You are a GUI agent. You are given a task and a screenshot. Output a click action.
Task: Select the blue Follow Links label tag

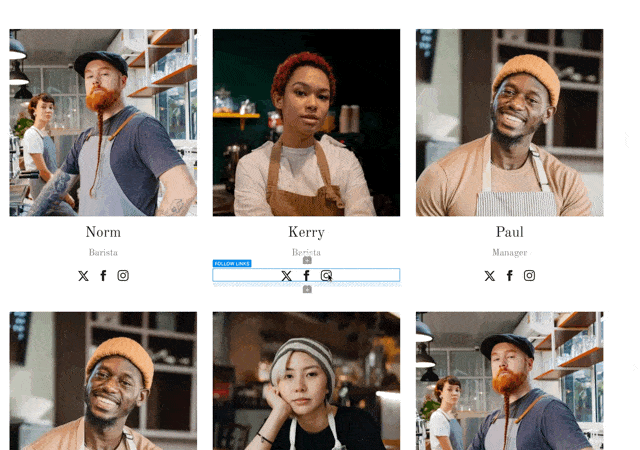pyautogui.click(x=232, y=264)
